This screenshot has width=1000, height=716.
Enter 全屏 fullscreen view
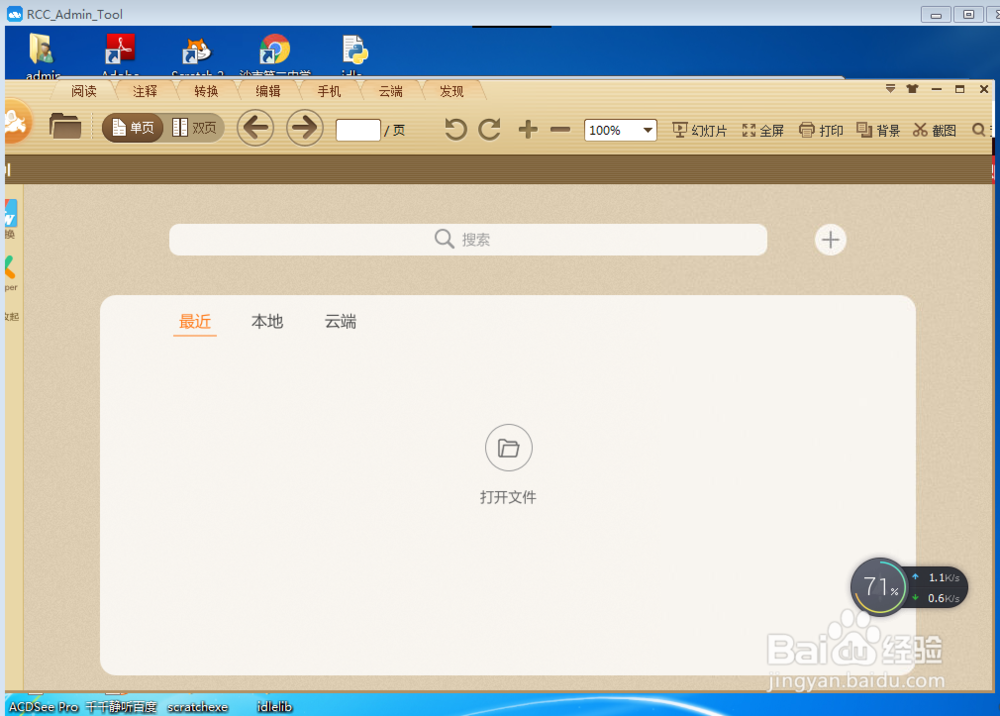pos(762,129)
